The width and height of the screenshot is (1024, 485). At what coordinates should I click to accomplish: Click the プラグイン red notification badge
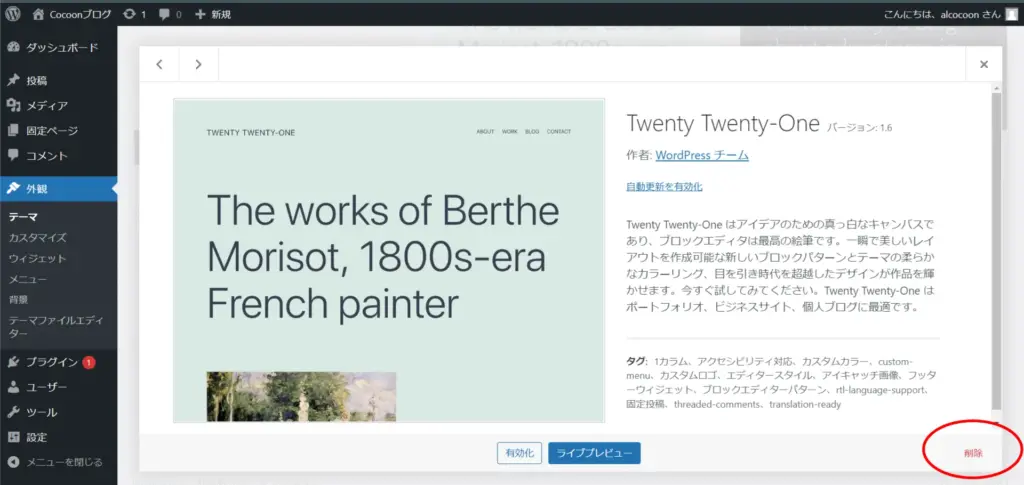point(89,362)
